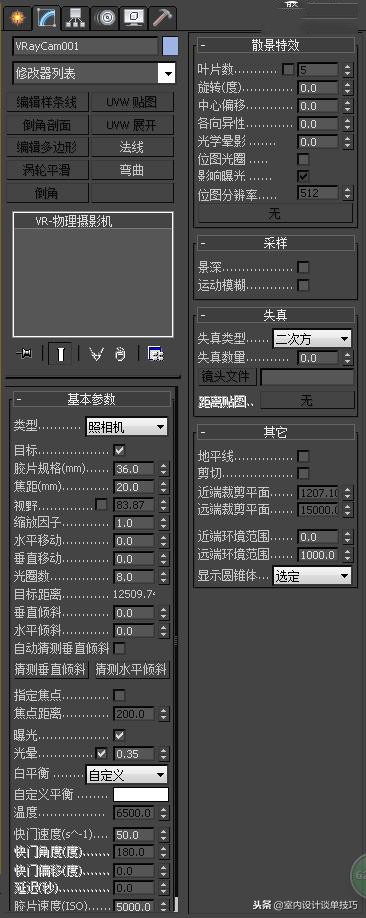Screen dimensions: 366x918
Task: Open the Create command panel tab
Action: pos(17,18)
